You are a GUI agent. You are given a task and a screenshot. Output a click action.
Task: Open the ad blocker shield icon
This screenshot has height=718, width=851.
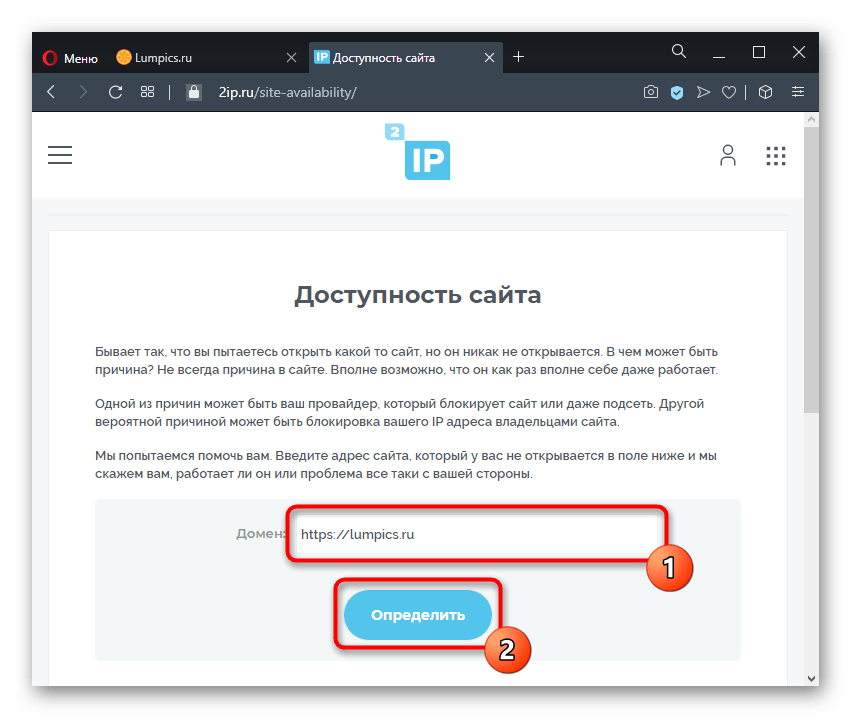tap(677, 92)
